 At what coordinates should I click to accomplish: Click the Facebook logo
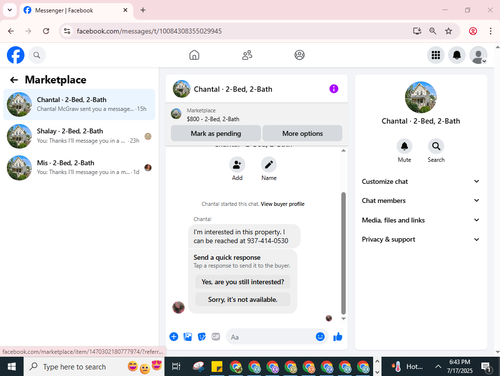pos(16,55)
